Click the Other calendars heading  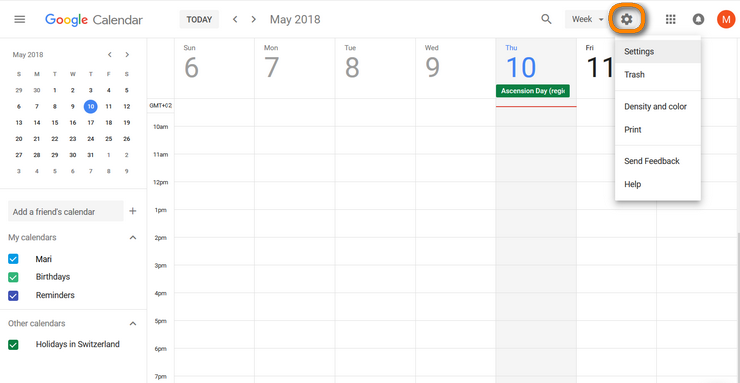point(37,324)
